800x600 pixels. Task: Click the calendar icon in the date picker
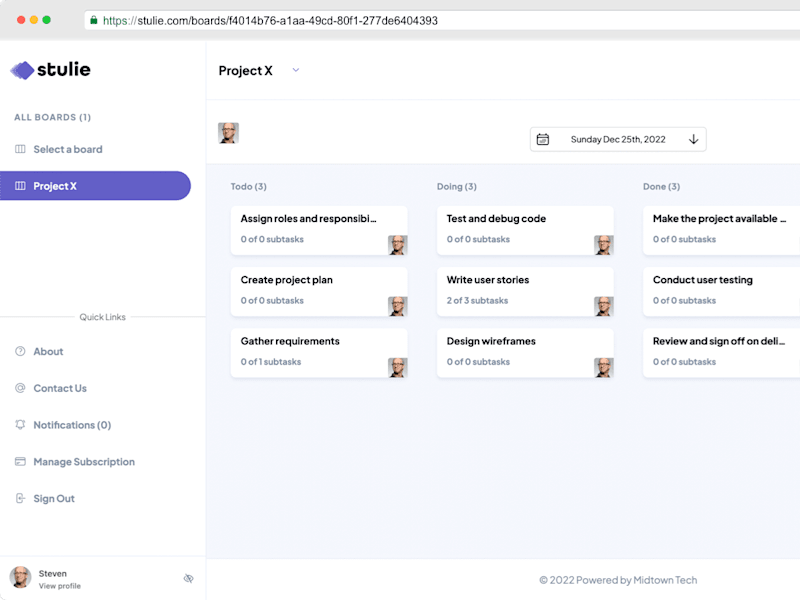tap(543, 139)
